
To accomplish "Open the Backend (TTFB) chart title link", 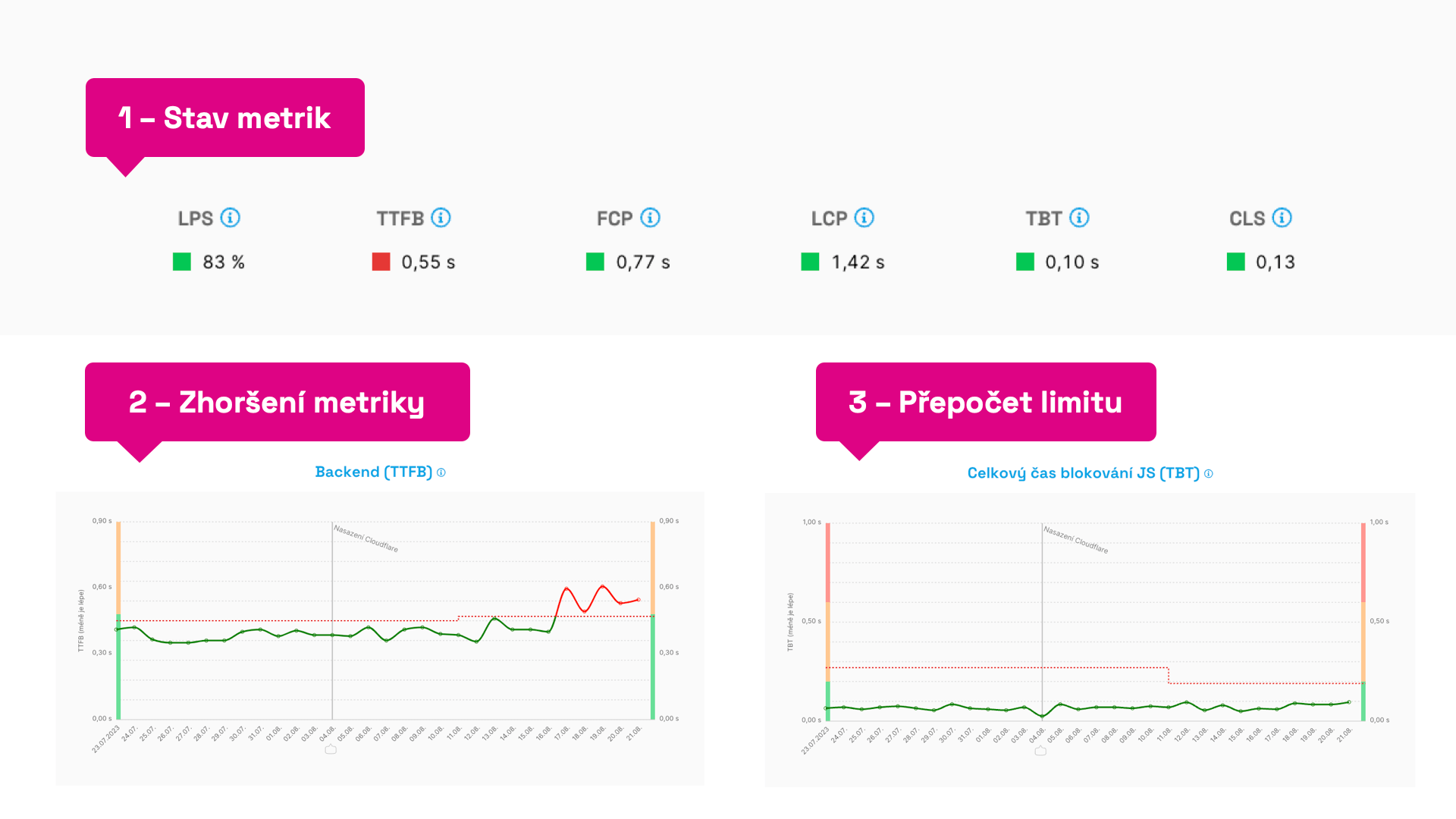I will coord(373,472).
